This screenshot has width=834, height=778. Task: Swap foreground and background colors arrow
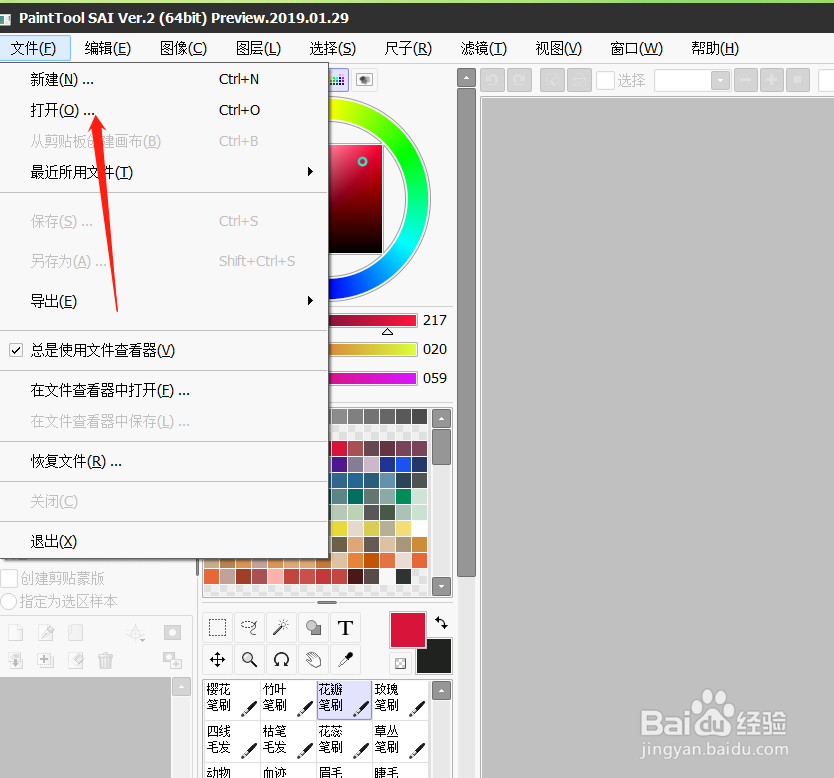pyautogui.click(x=441, y=622)
